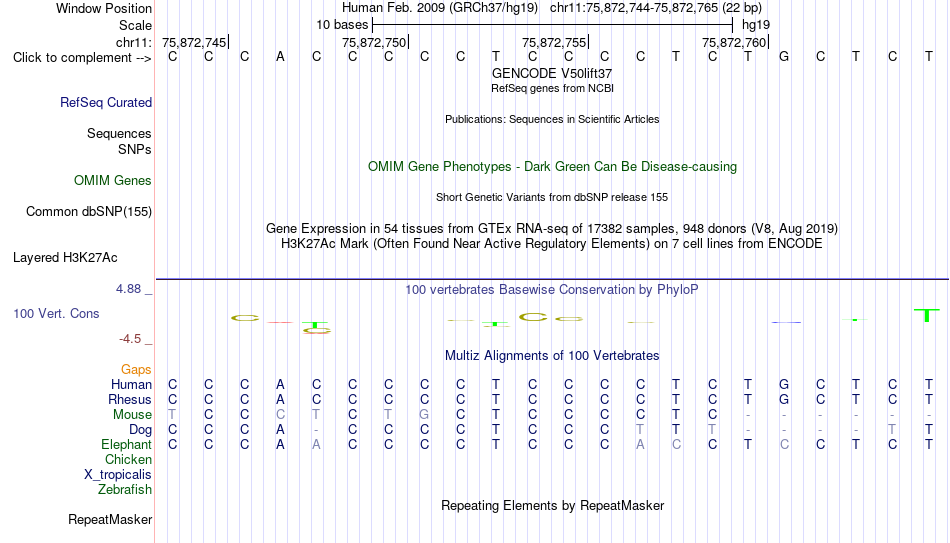Click 'Repeating Elements by RepeatMasker' title
950x543 pixels.
[x=552, y=505]
